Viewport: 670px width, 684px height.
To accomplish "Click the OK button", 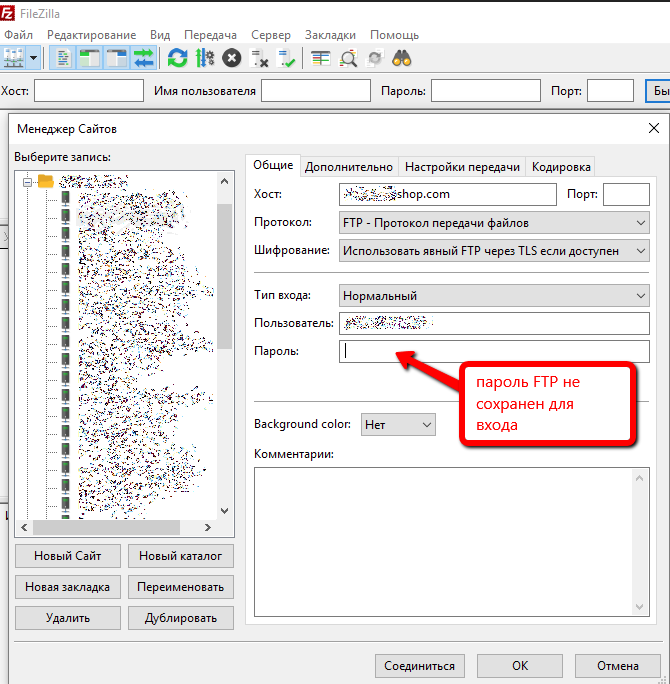I will (x=520, y=666).
